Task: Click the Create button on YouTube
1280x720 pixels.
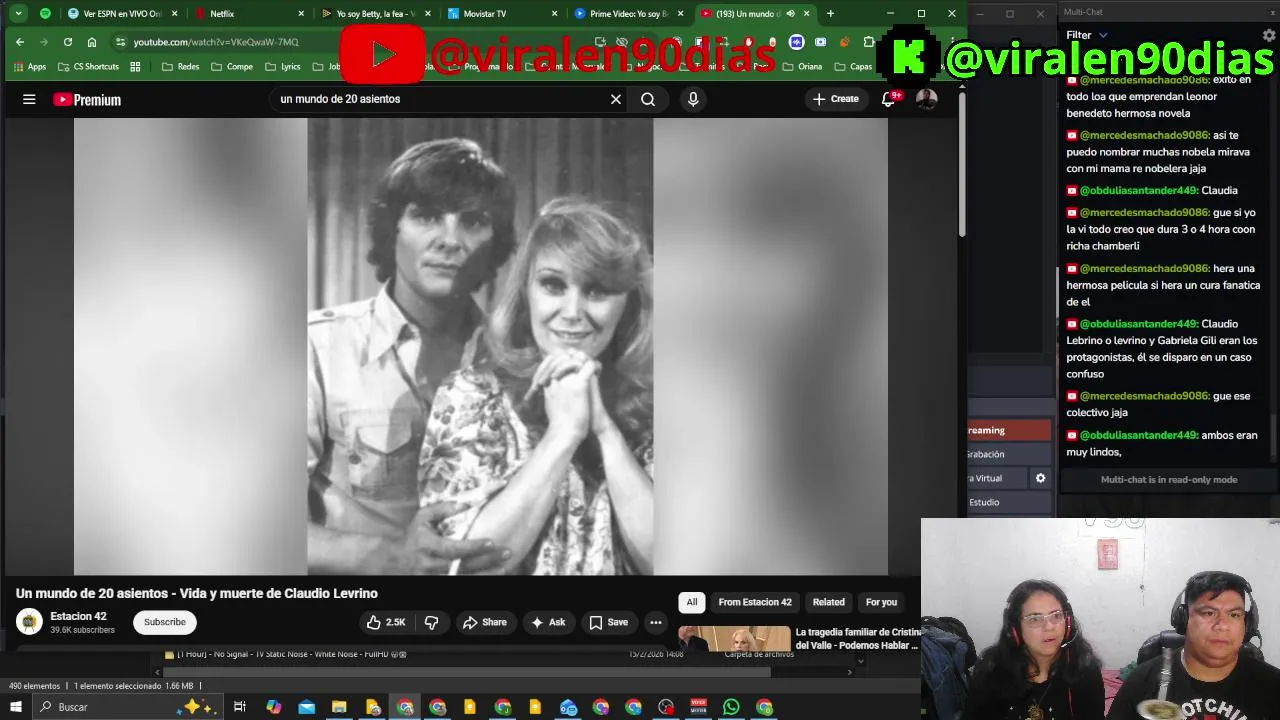Action: (x=835, y=99)
